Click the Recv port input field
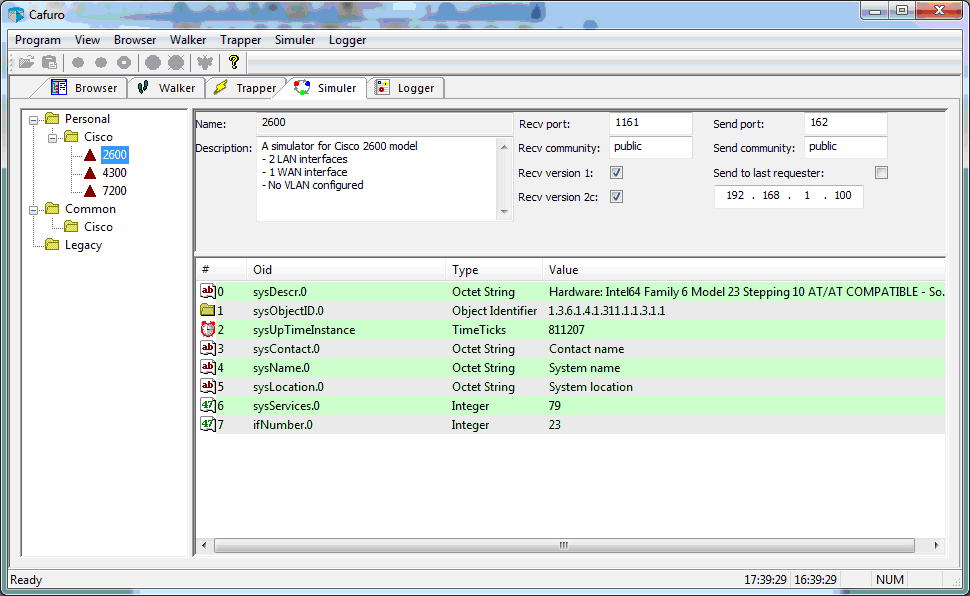The height and width of the screenshot is (596, 970). [x=651, y=123]
